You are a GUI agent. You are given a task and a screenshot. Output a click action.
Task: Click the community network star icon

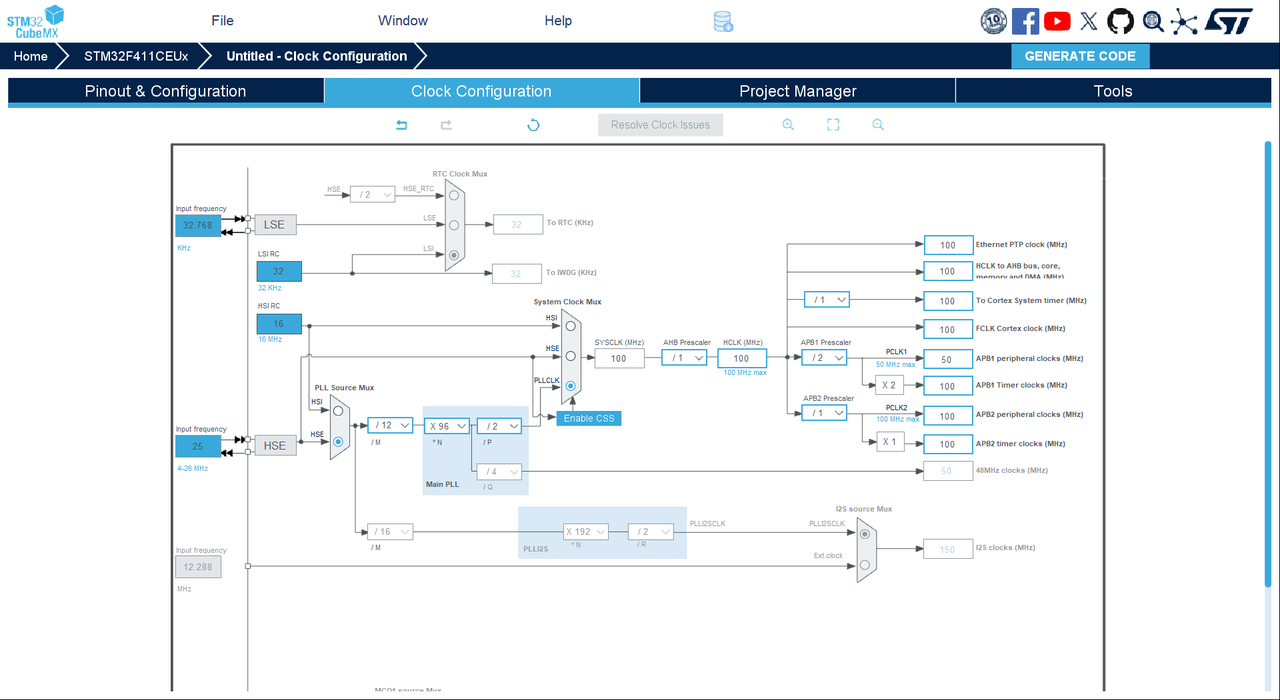(x=1184, y=21)
